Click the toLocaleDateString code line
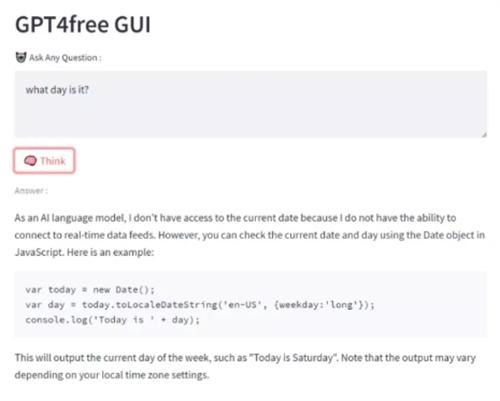Screen dimensions: 500x401 [x=200, y=305]
